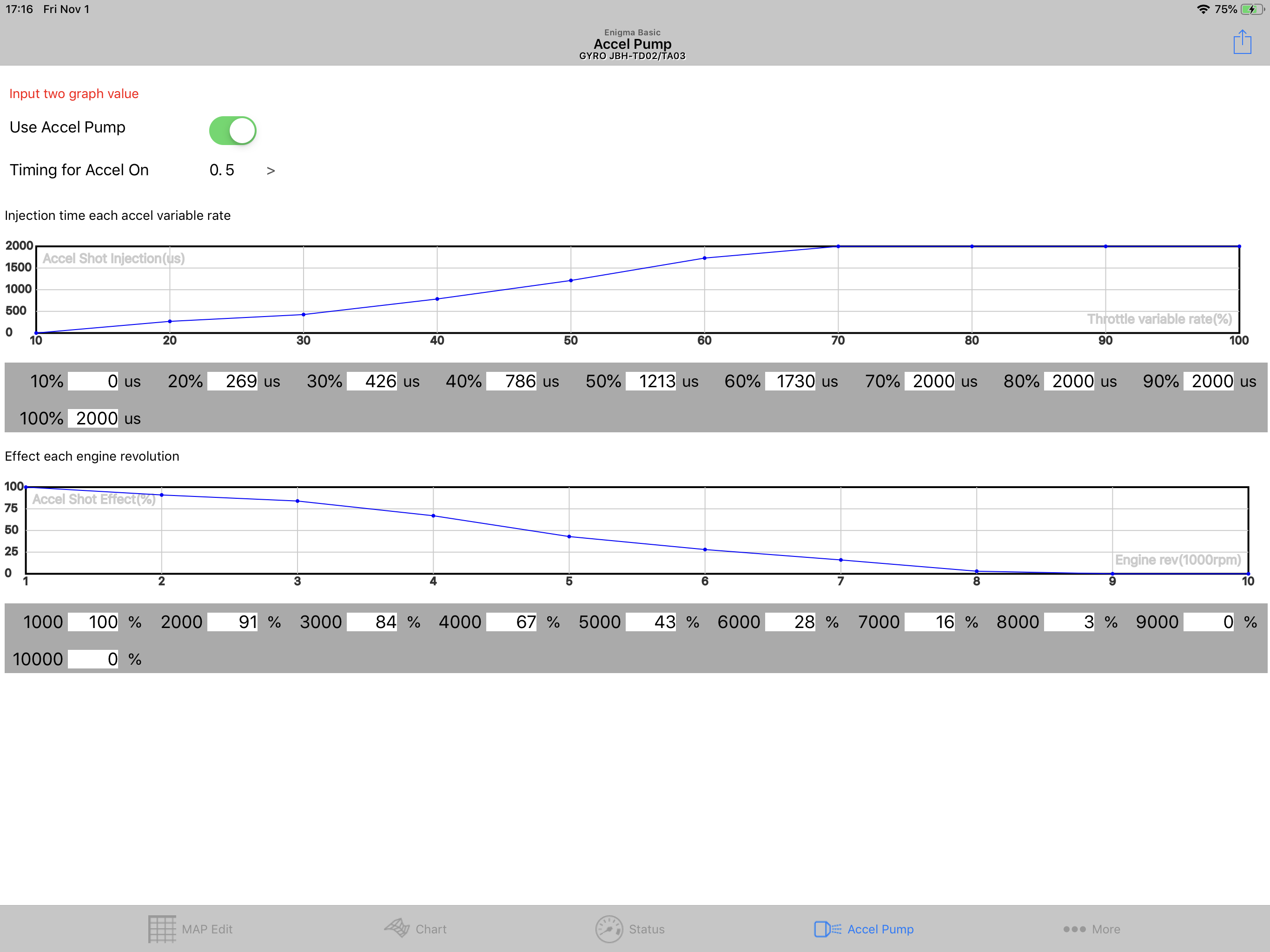1270x952 pixels.
Task: Edit the 3000 rpm effect field showing 84
Action: (x=372, y=622)
